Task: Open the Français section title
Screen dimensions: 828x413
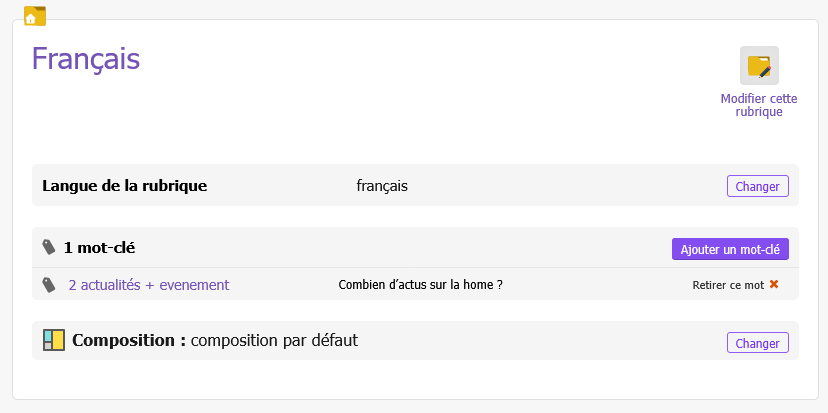Action: pyautogui.click(x=86, y=59)
